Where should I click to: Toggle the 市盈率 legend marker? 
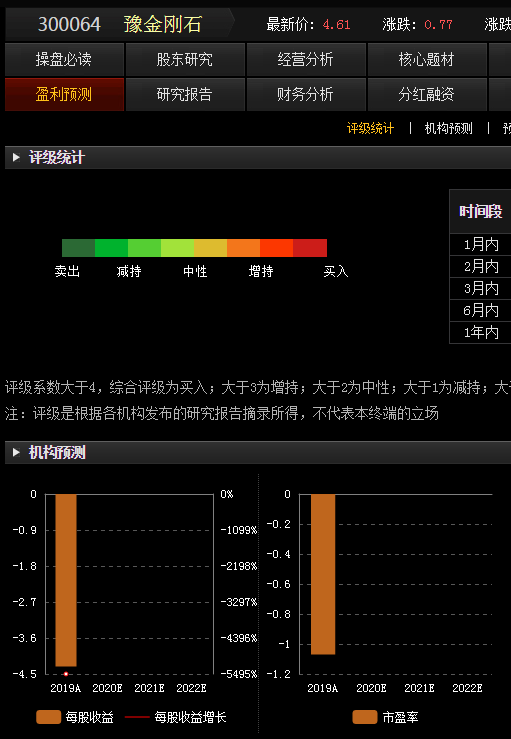pyautogui.click(x=365, y=717)
